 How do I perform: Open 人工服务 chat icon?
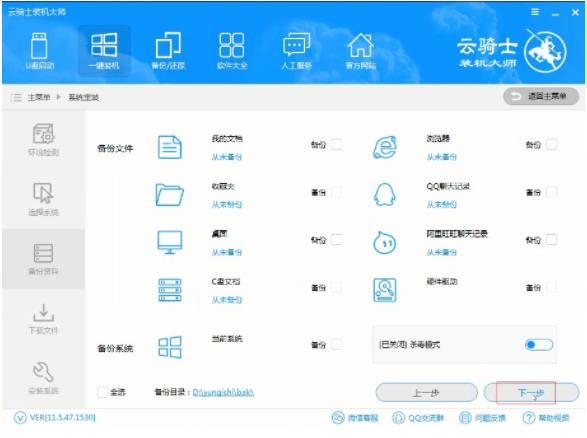(296, 51)
